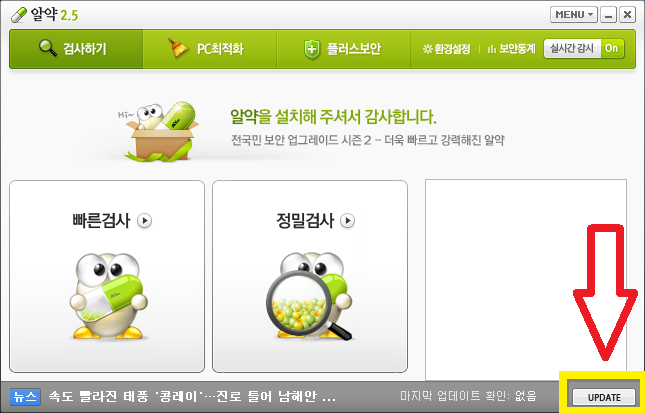The image size is (645, 413).
Task: Click the character with magnifying glass
Action: pyautogui.click(x=311, y=297)
